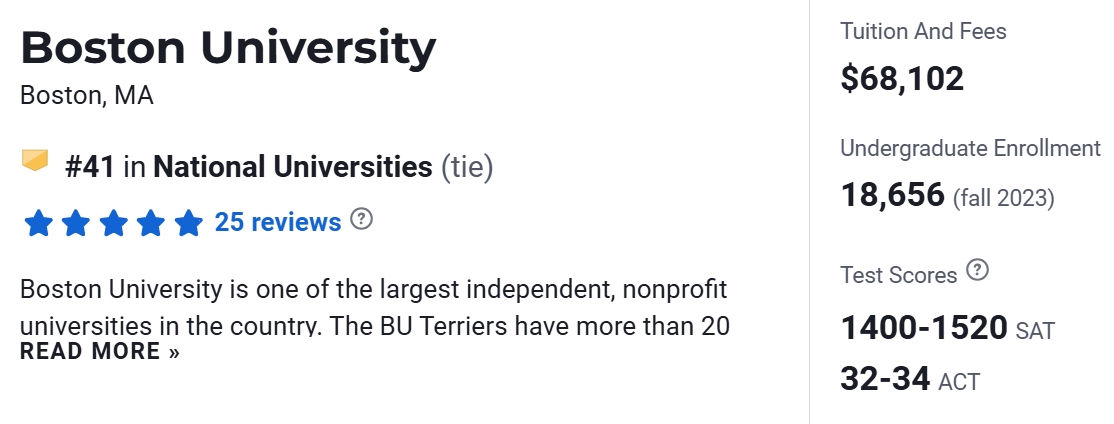Click the fifth blue rating star
Screen dimensions: 1114x424
pos(188,222)
